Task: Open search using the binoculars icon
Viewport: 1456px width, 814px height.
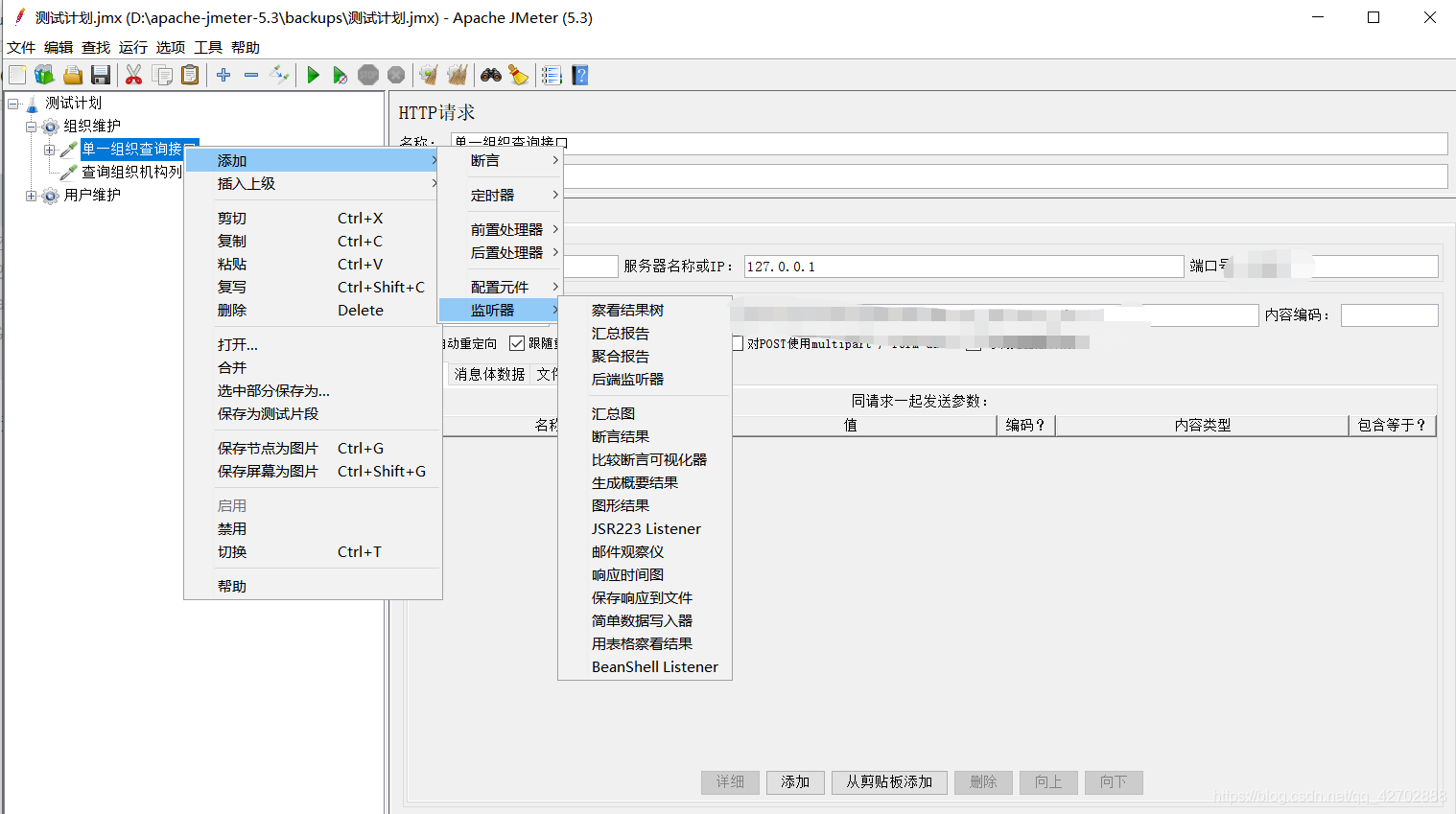Action: pyautogui.click(x=490, y=75)
